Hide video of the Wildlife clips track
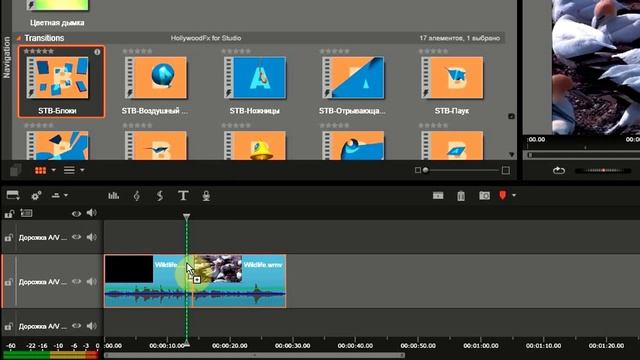This screenshot has width=640, height=360. [76, 282]
